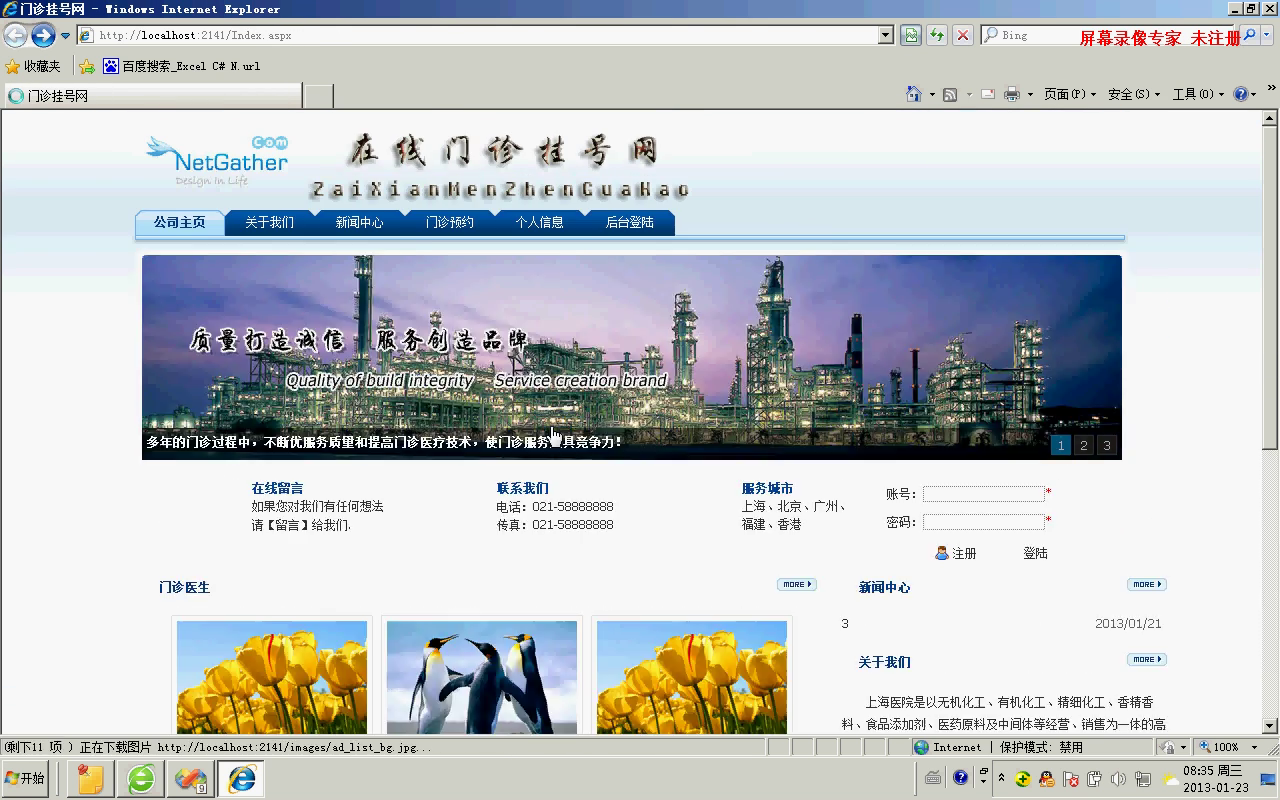Click the browser Back arrow button

pyautogui.click(x=16, y=35)
